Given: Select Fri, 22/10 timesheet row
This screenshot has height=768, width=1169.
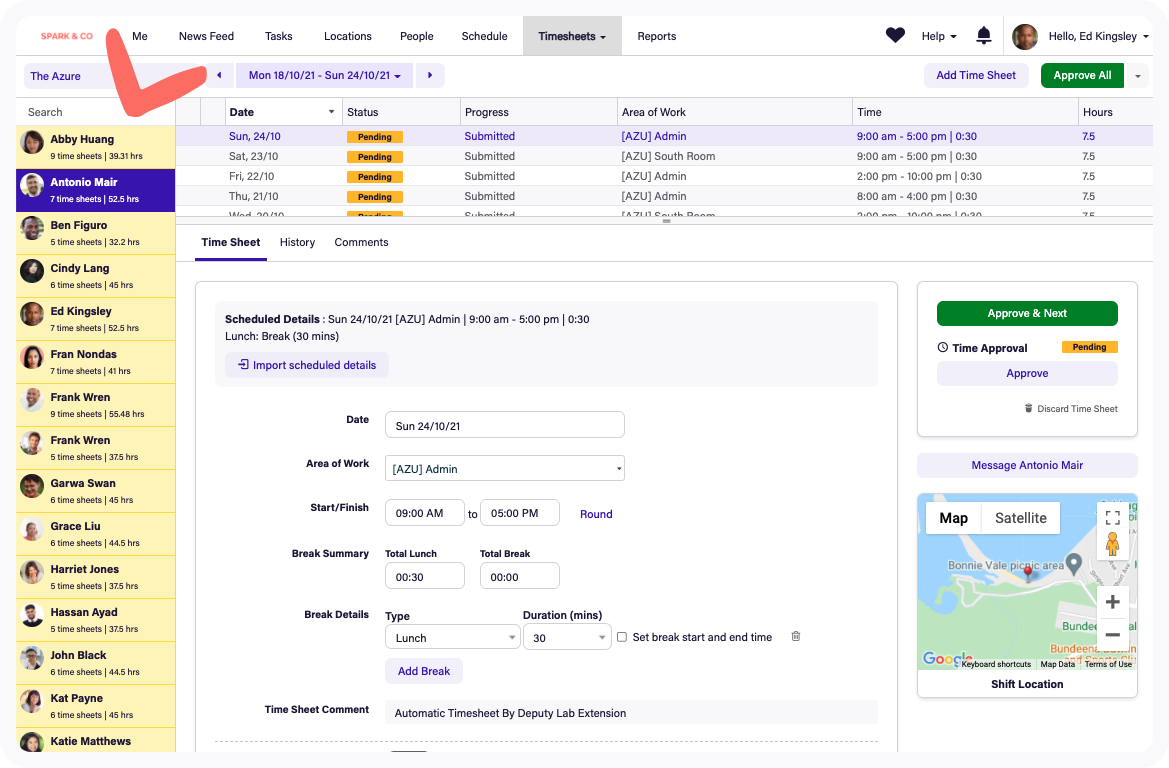Looking at the screenshot, I should 664,177.
